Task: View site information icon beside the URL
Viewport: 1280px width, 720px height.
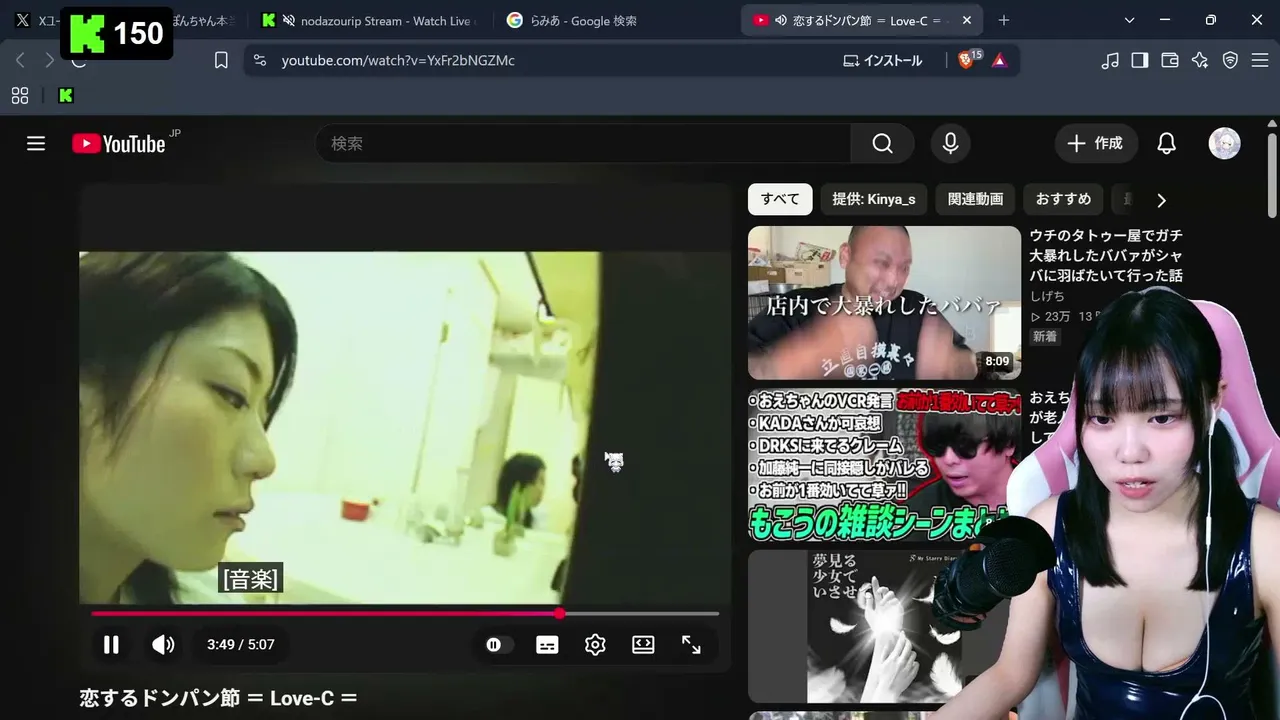Action: tap(260, 60)
